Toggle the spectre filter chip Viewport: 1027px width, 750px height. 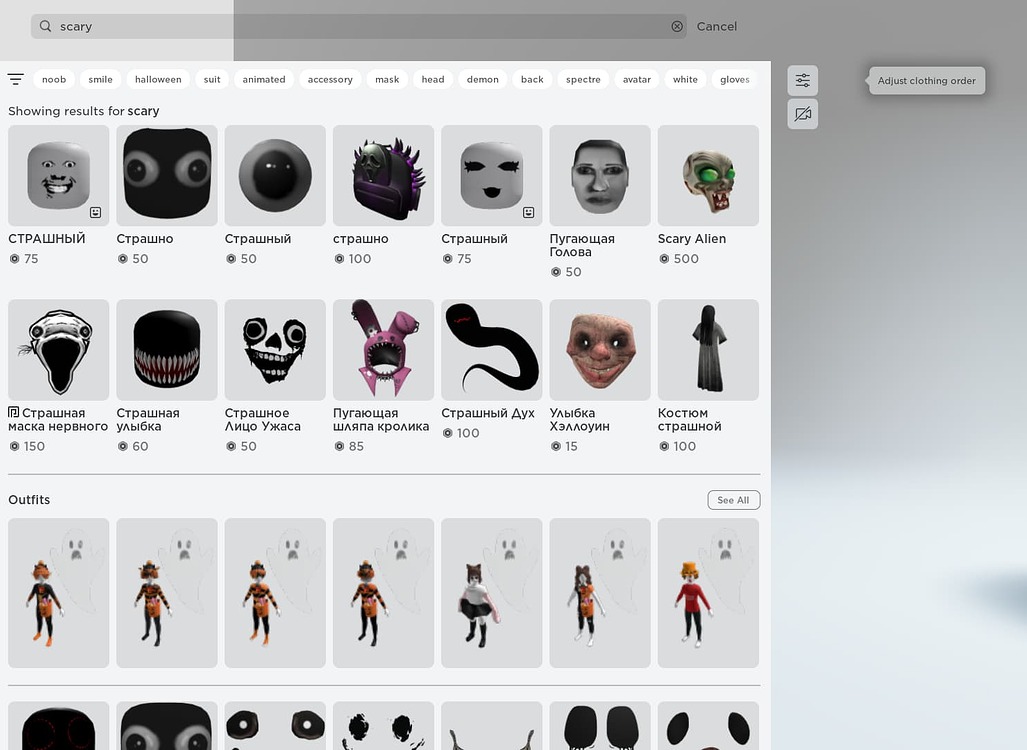pyautogui.click(x=583, y=78)
